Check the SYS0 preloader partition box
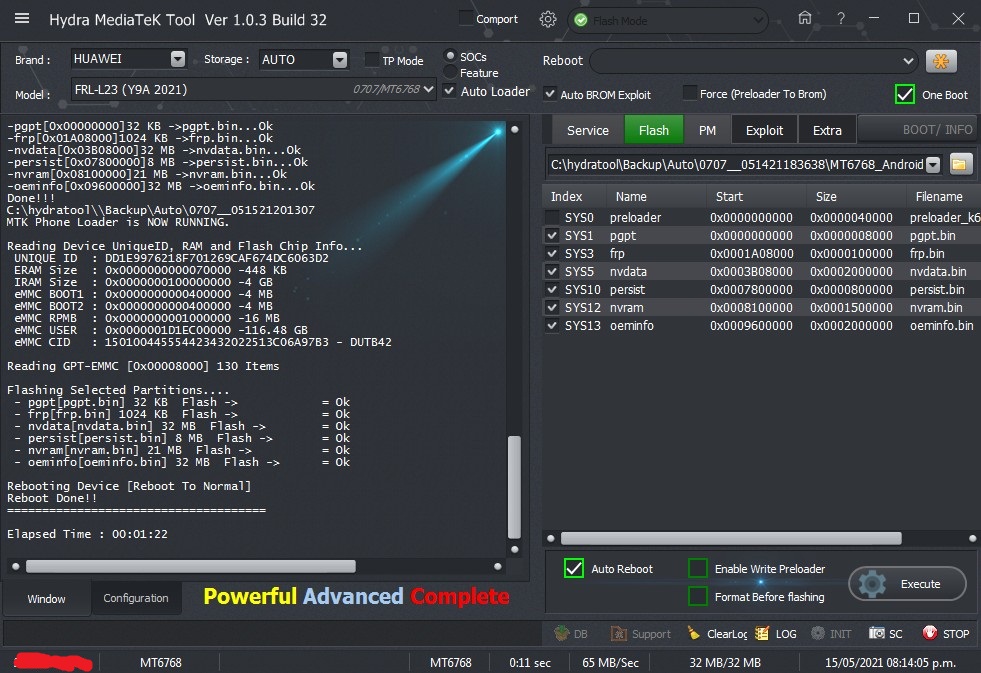981x673 pixels. pos(553,217)
